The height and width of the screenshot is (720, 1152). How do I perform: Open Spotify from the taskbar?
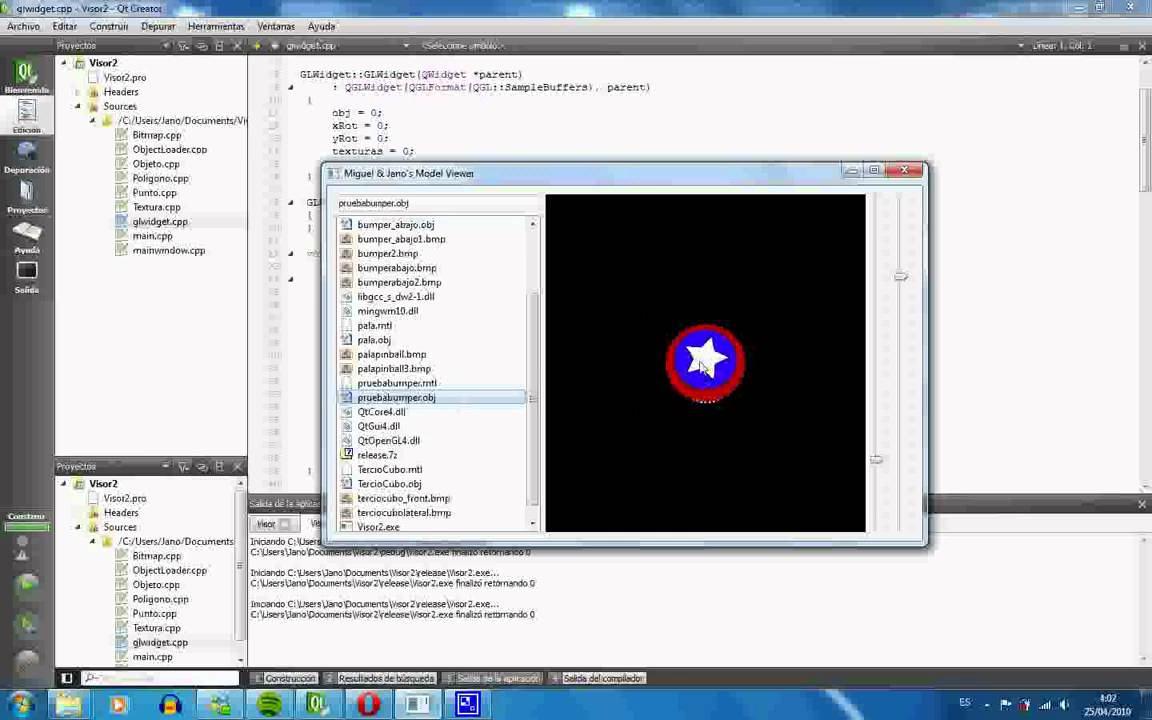(270, 704)
